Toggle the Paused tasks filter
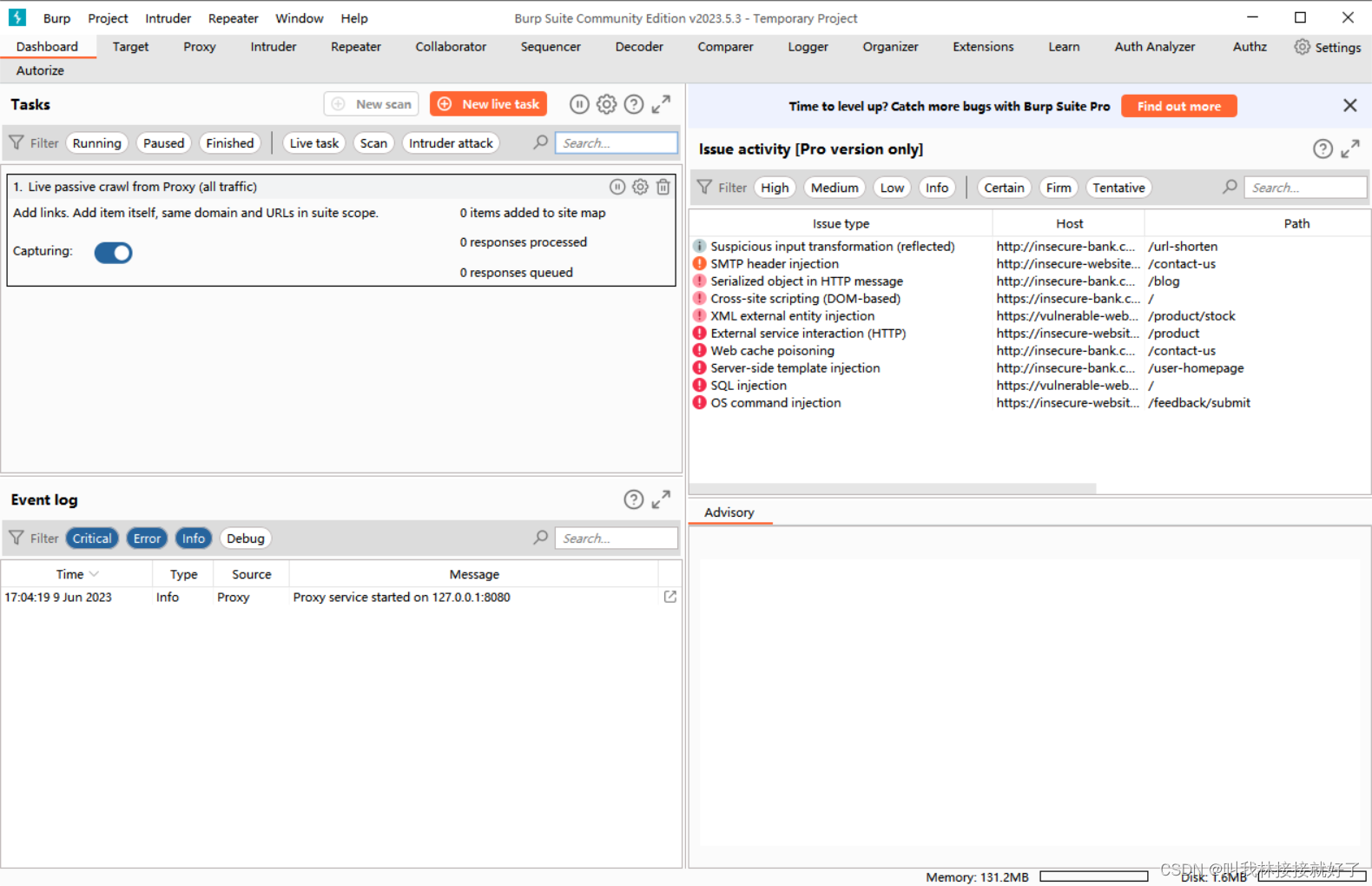The width and height of the screenshot is (1372, 886). point(164,143)
